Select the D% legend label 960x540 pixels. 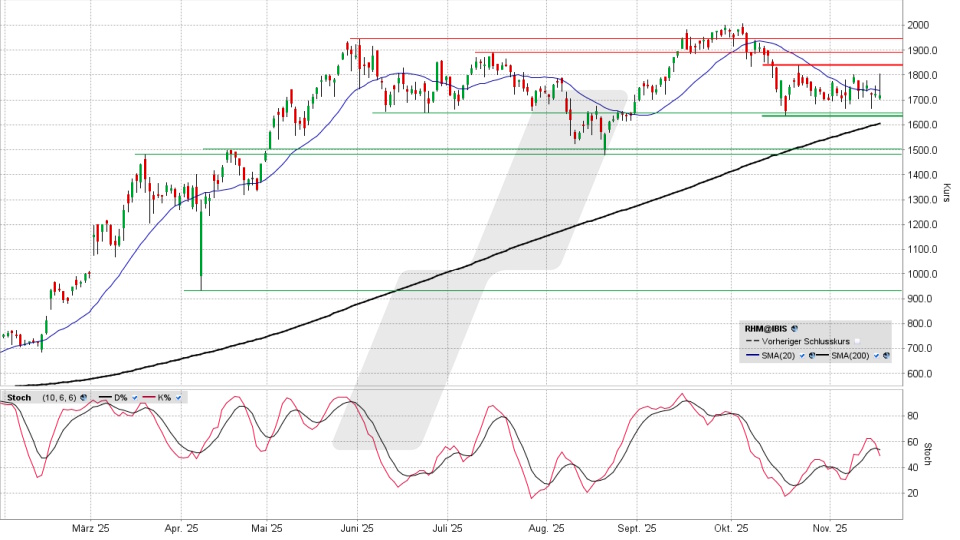pyautogui.click(x=121, y=397)
